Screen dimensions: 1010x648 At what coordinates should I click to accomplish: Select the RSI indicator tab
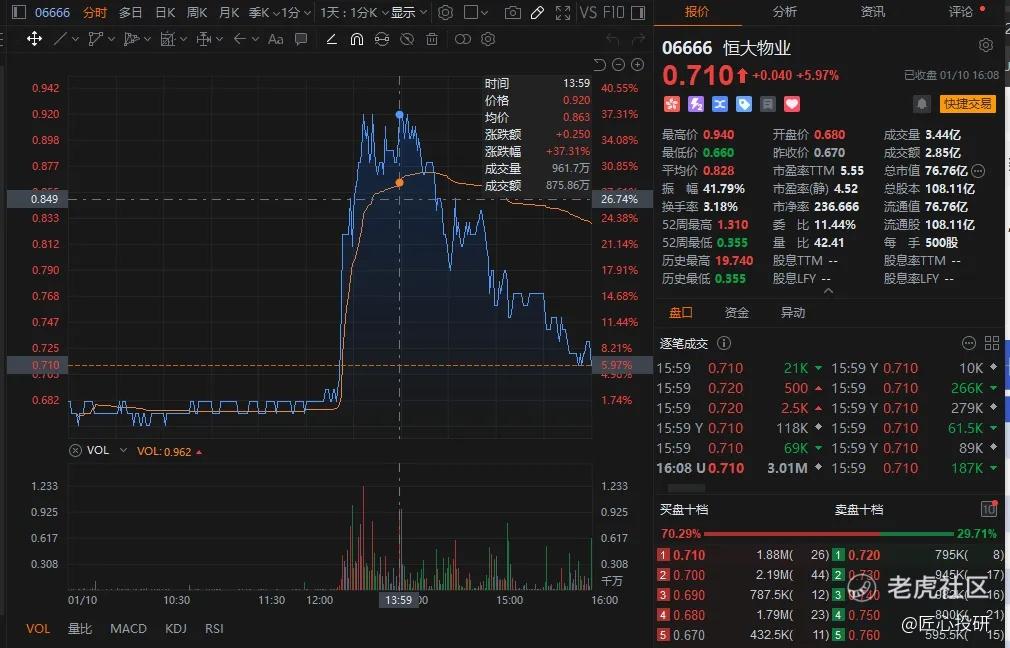214,628
